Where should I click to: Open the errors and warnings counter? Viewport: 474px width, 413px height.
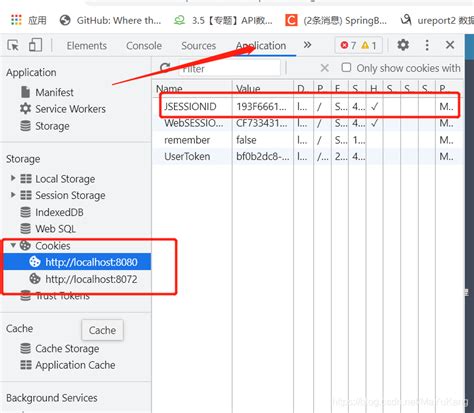point(358,45)
